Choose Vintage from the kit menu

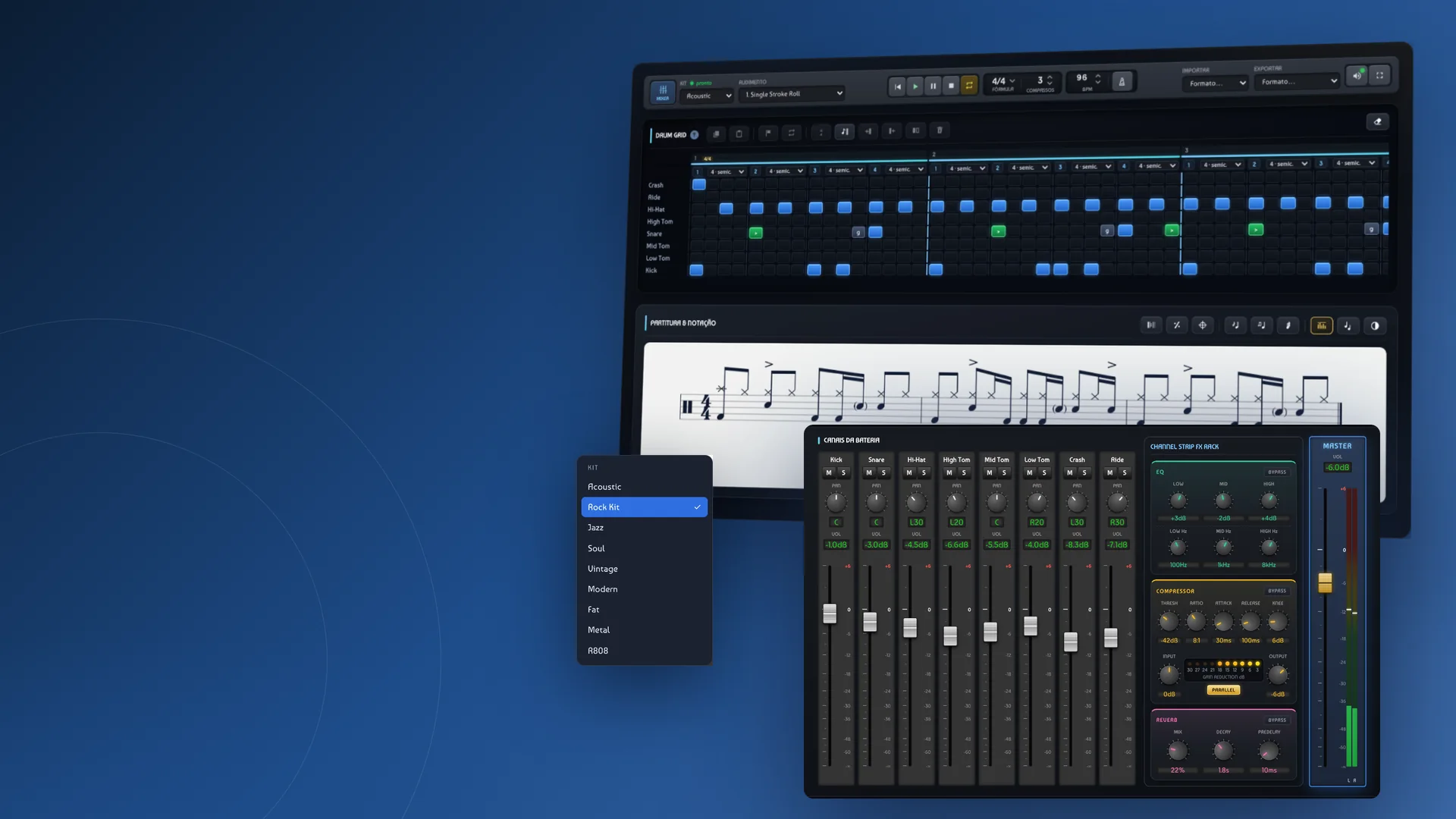[x=644, y=569]
